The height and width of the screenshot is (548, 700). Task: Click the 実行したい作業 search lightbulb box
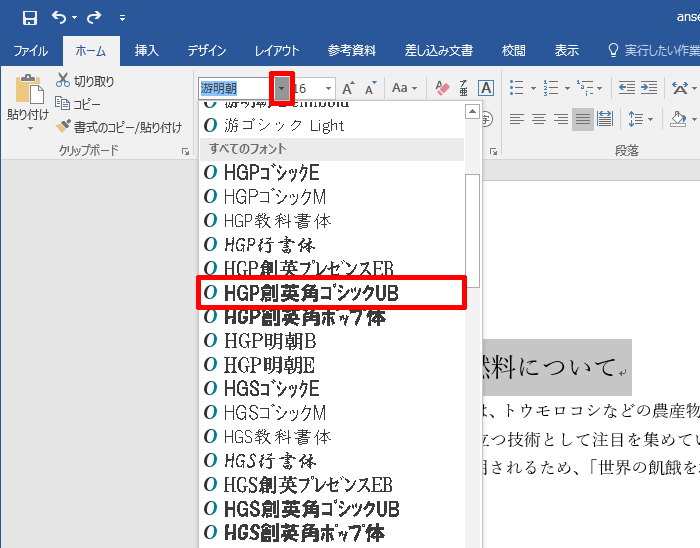pyautogui.click(x=654, y=51)
